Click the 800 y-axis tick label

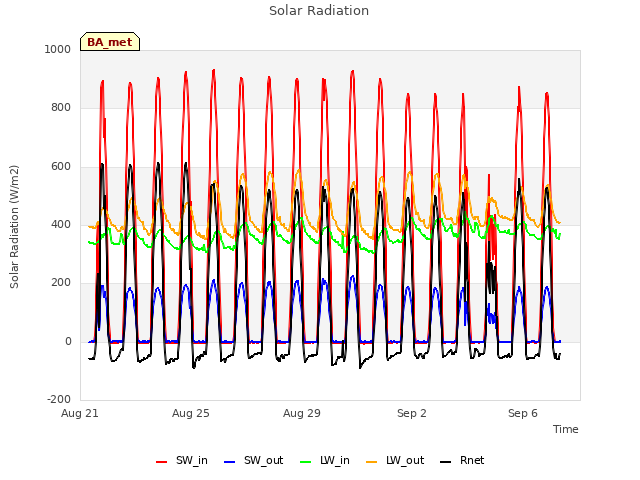[61, 108]
